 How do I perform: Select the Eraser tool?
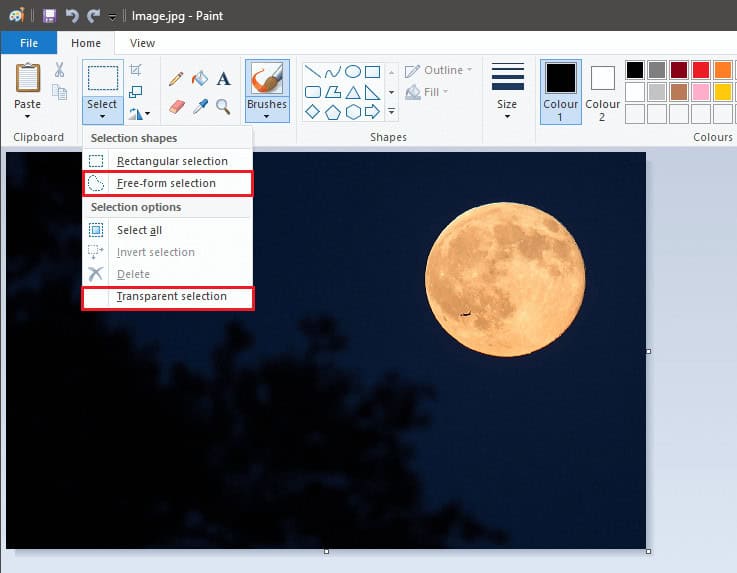pos(177,107)
